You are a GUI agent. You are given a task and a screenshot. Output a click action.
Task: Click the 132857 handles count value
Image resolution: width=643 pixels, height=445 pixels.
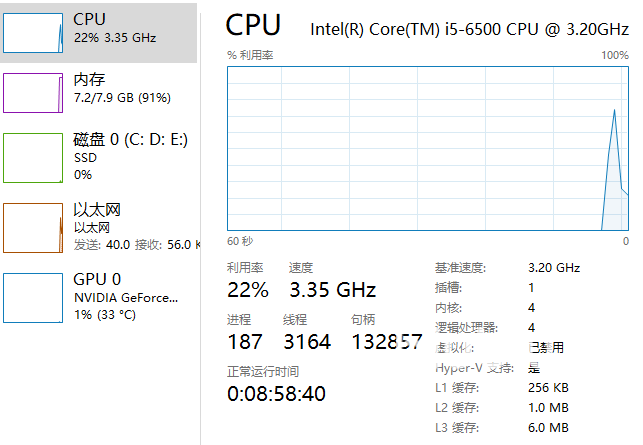point(387,341)
